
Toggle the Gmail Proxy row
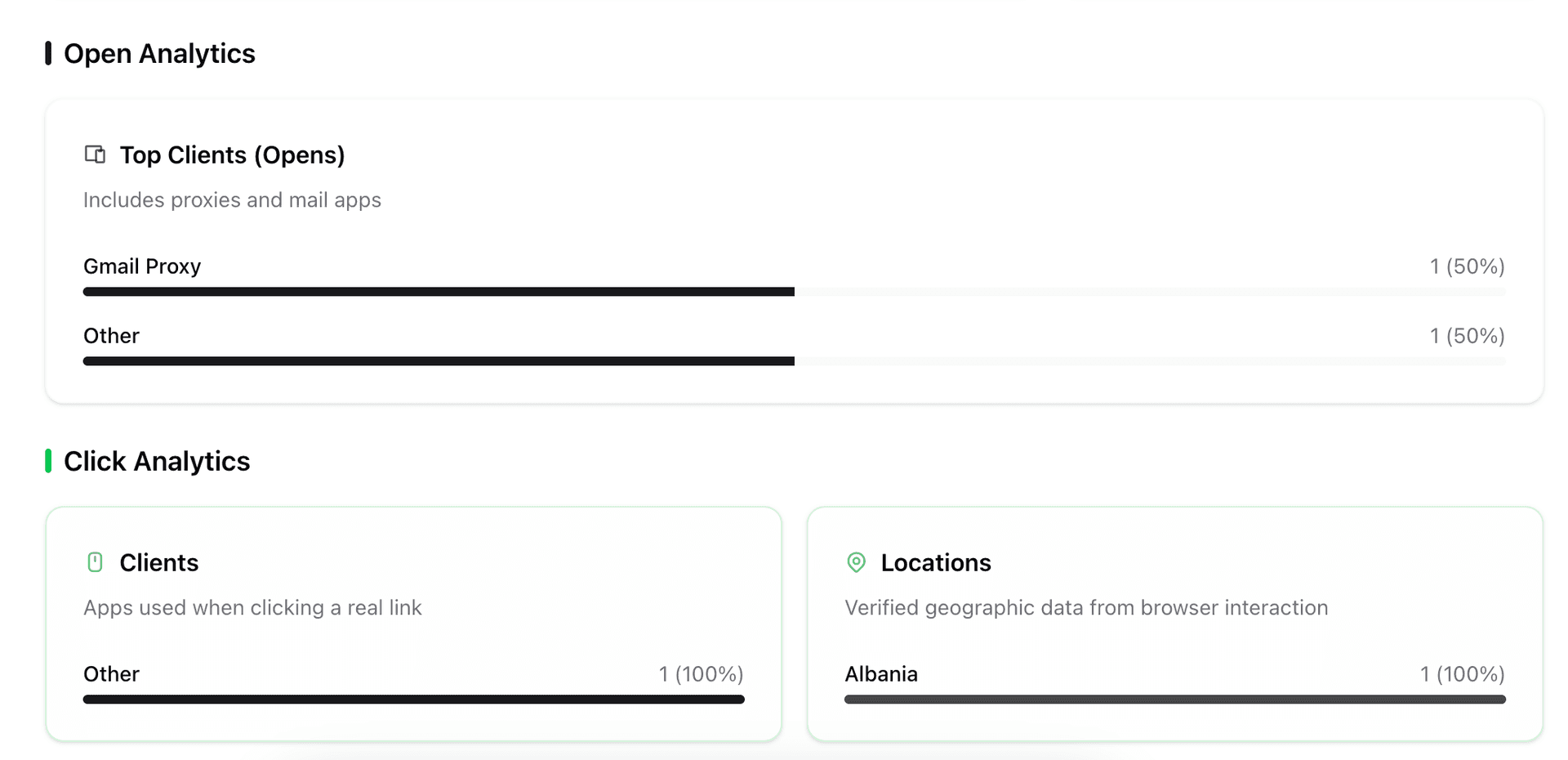(142, 266)
